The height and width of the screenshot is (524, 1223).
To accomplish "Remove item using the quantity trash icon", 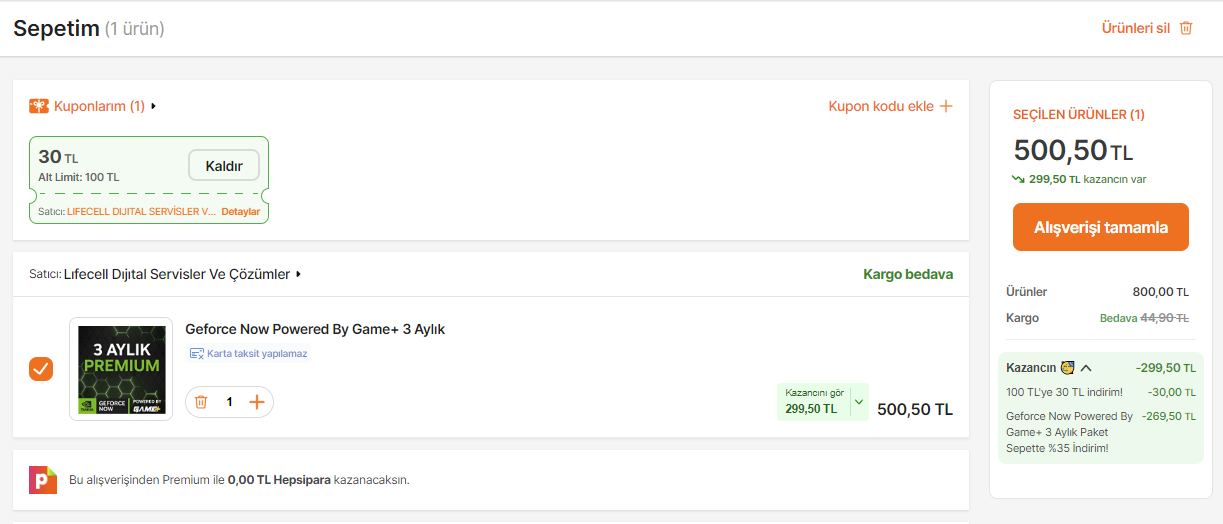I will pyautogui.click(x=201, y=402).
